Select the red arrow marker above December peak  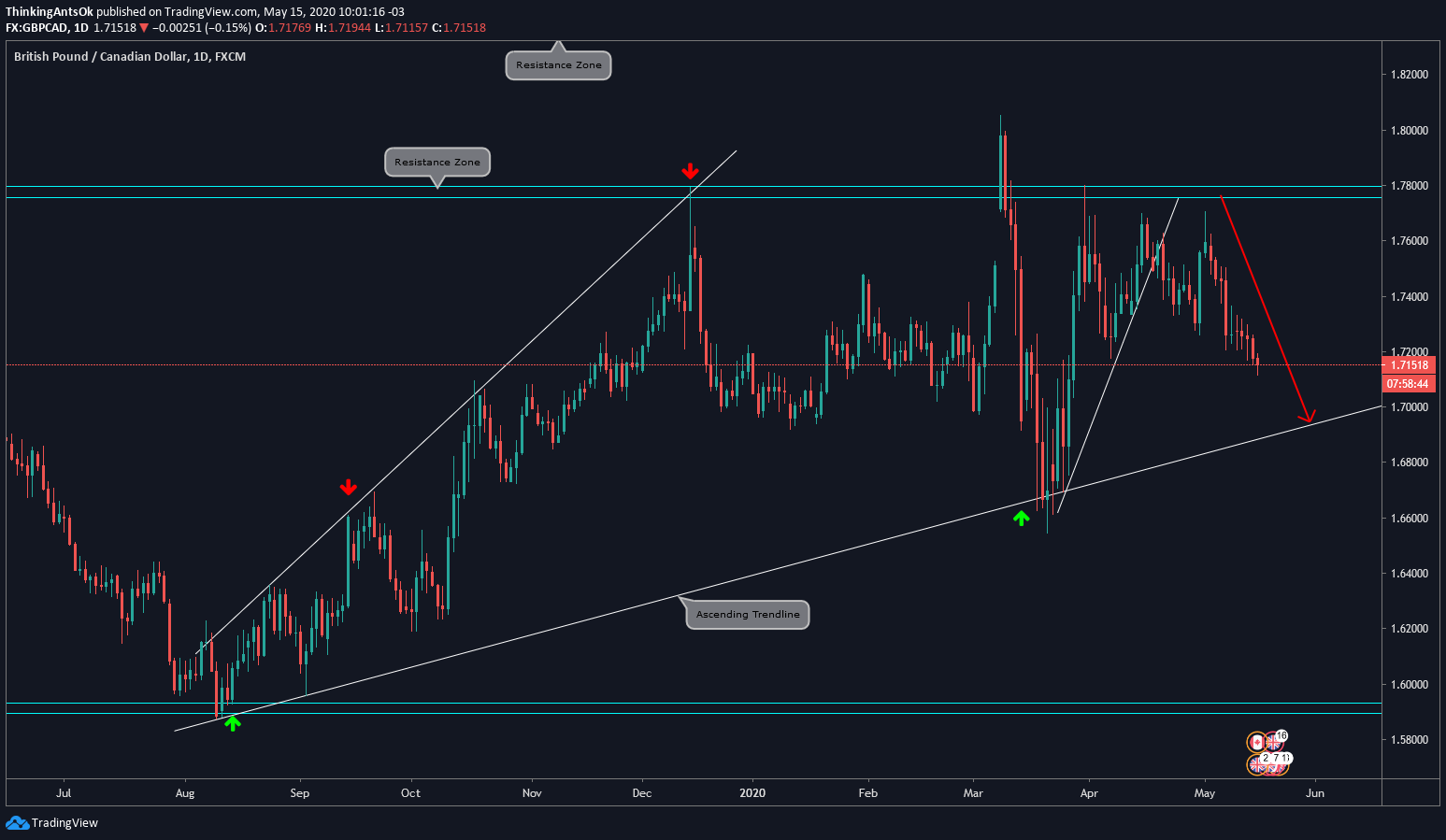coord(690,171)
